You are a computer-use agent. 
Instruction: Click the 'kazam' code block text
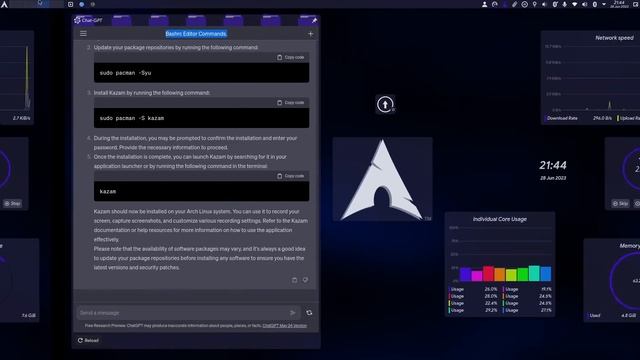point(108,191)
